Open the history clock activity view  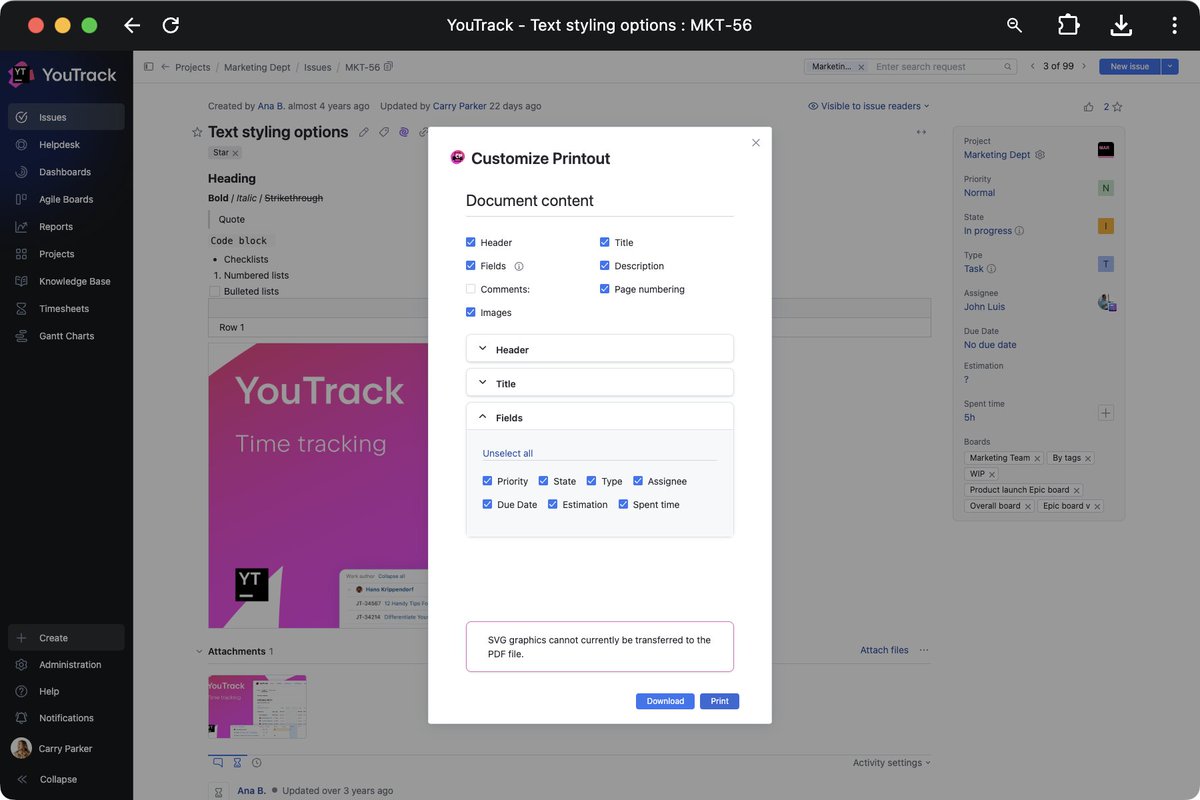256,762
